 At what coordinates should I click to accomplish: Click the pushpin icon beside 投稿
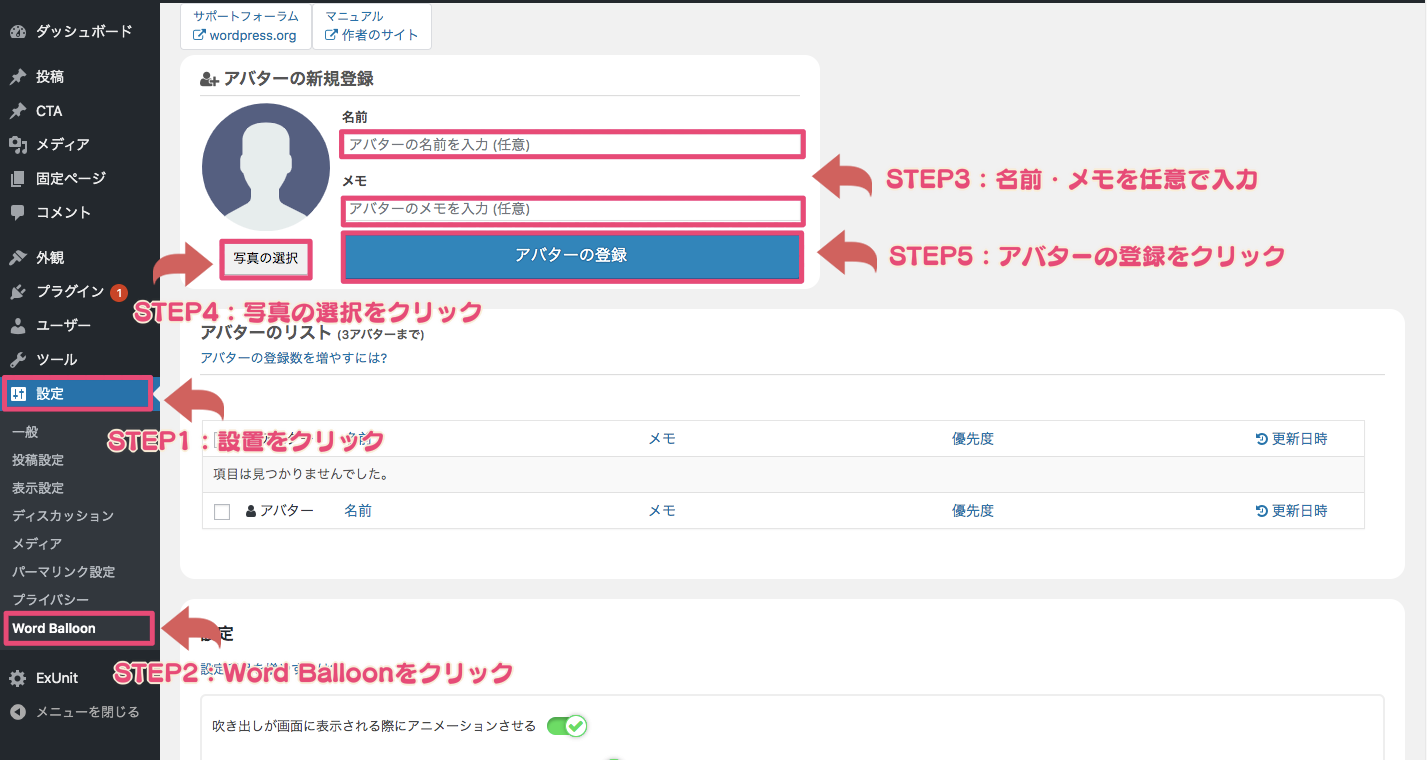pyautogui.click(x=17, y=77)
